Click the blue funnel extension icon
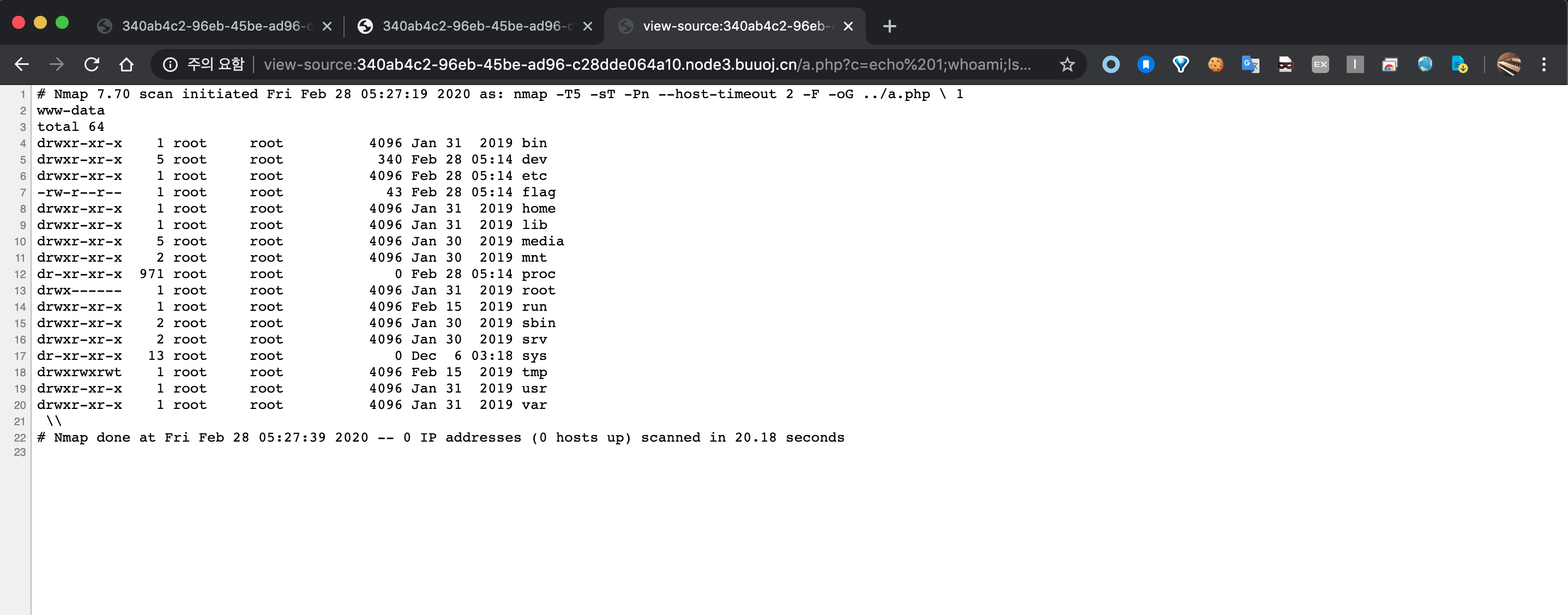The height and width of the screenshot is (615, 1568). point(1180,64)
